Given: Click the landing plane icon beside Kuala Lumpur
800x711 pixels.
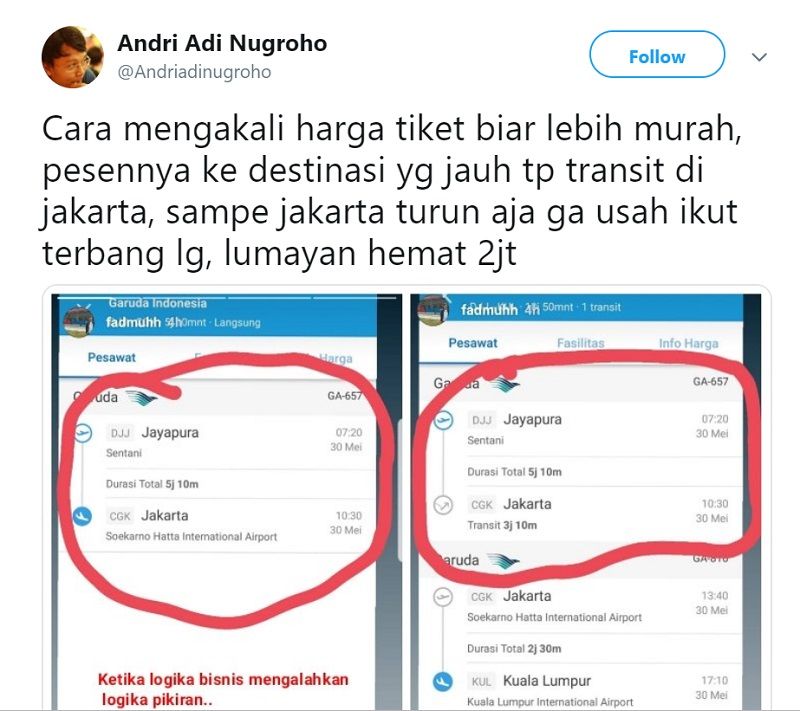Looking at the screenshot, I should click(x=442, y=681).
